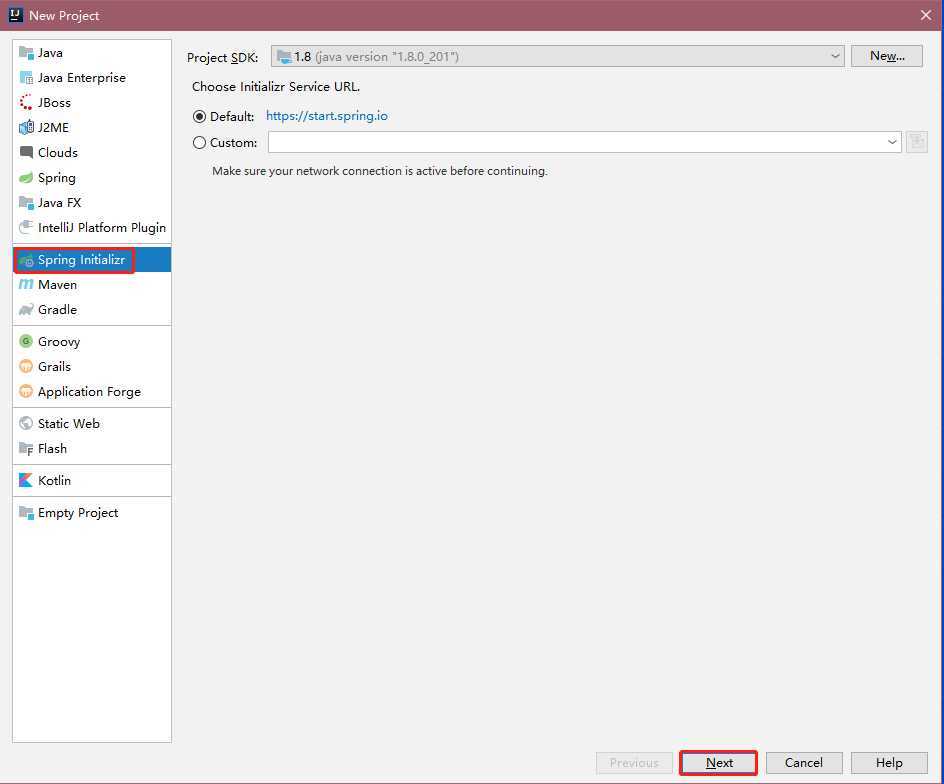Viewport: 944px width, 784px height.
Task: Open the https://start.spring.io link
Action: coord(327,116)
